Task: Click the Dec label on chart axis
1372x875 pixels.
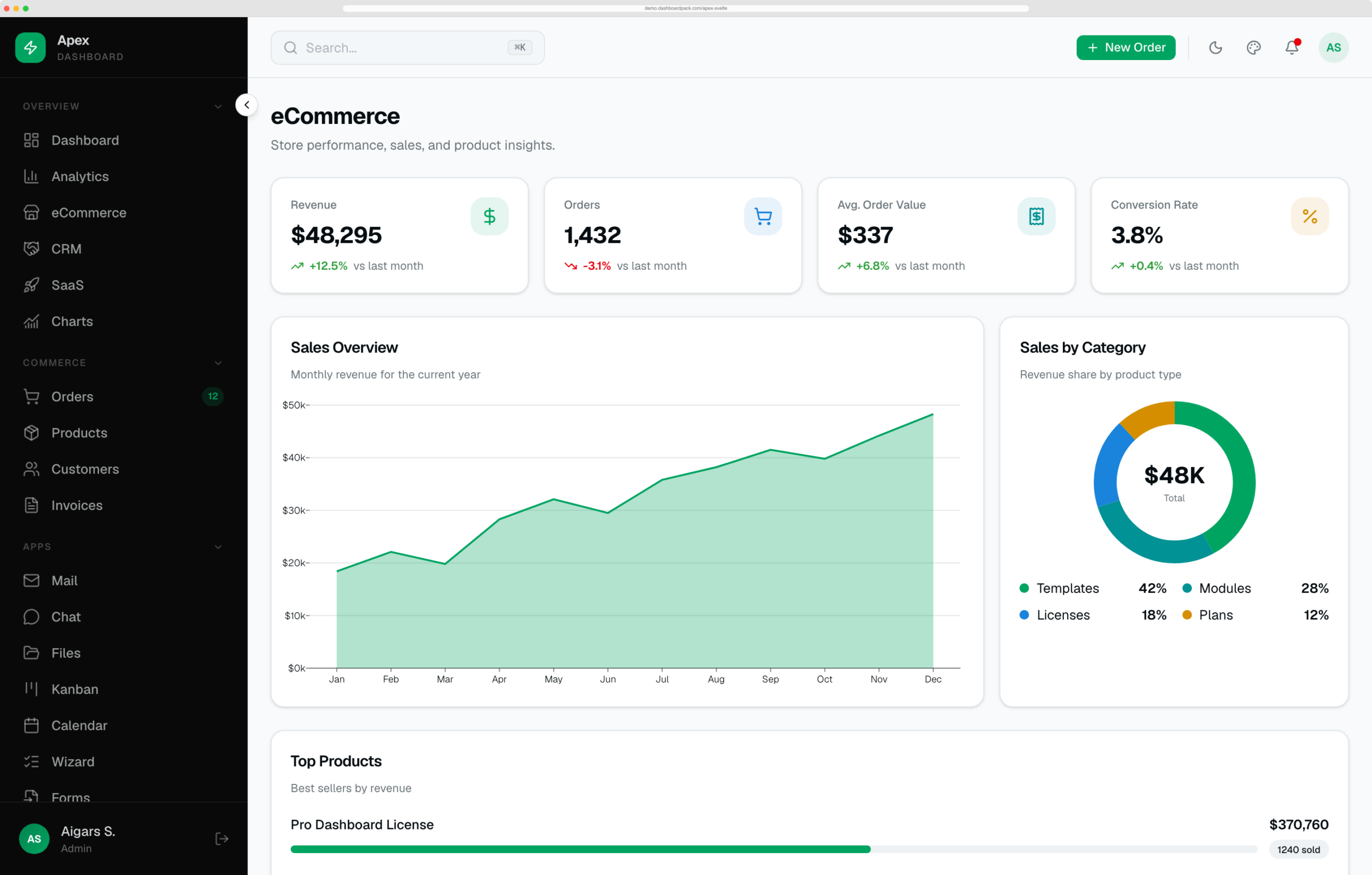Action: pos(933,679)
